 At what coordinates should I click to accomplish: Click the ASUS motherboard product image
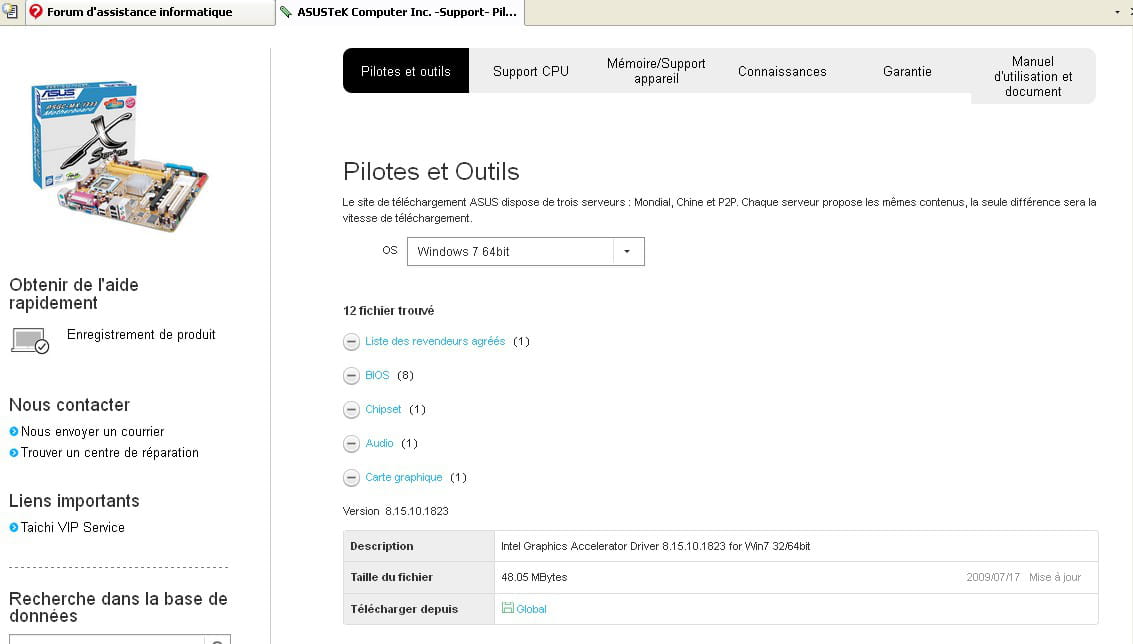119,155
